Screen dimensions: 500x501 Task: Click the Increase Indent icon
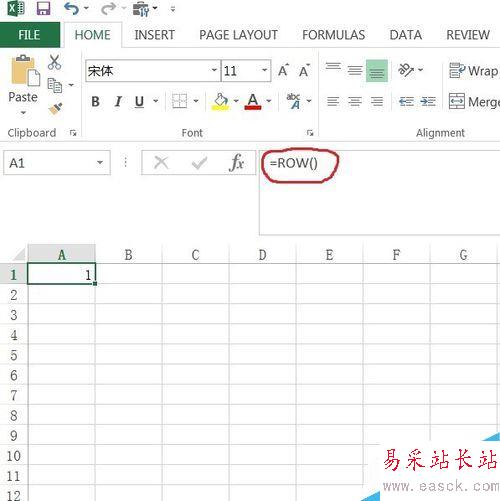pos(428,101)
